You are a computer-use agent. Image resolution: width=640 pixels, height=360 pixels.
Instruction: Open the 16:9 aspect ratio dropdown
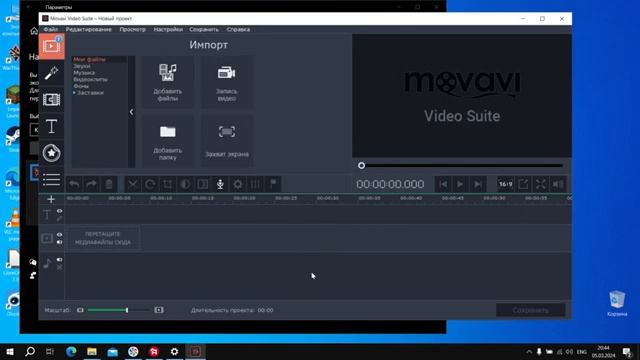click(506, 184)
